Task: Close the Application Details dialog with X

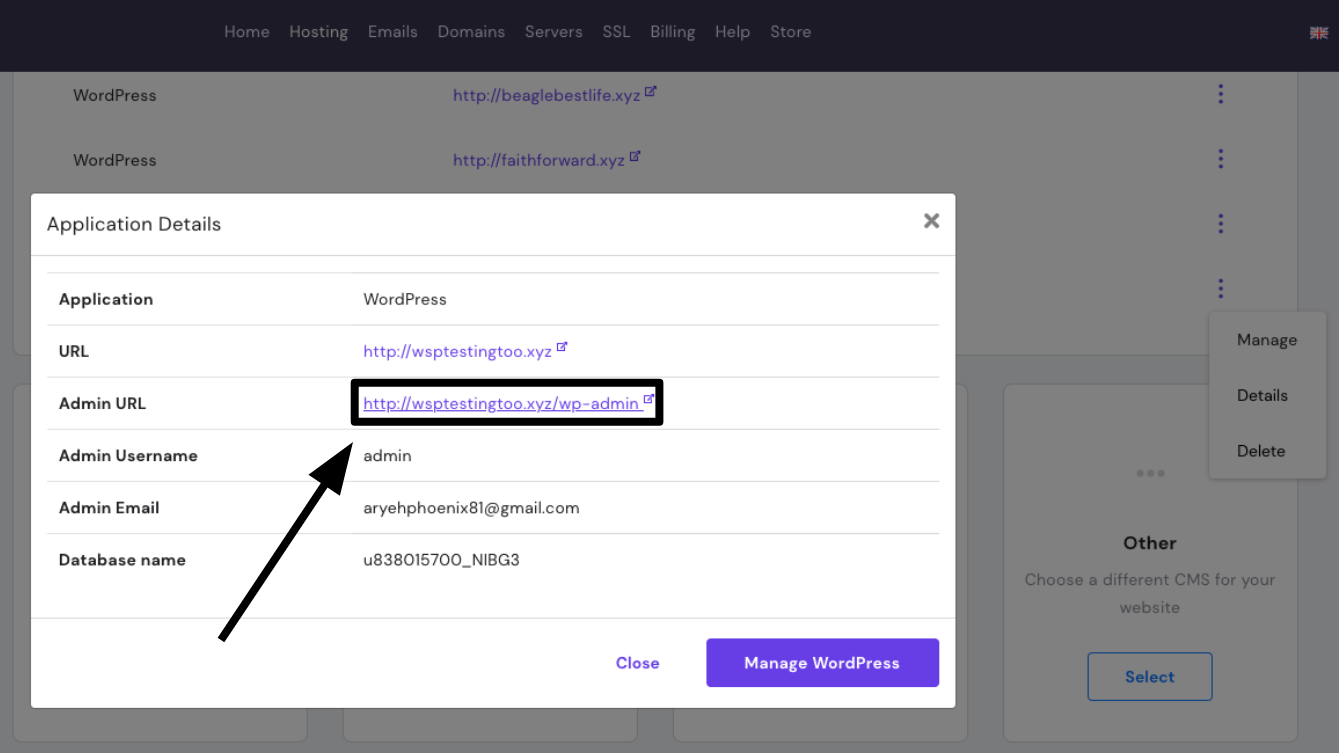Action: pyautogui.click(x=931, y=221)
